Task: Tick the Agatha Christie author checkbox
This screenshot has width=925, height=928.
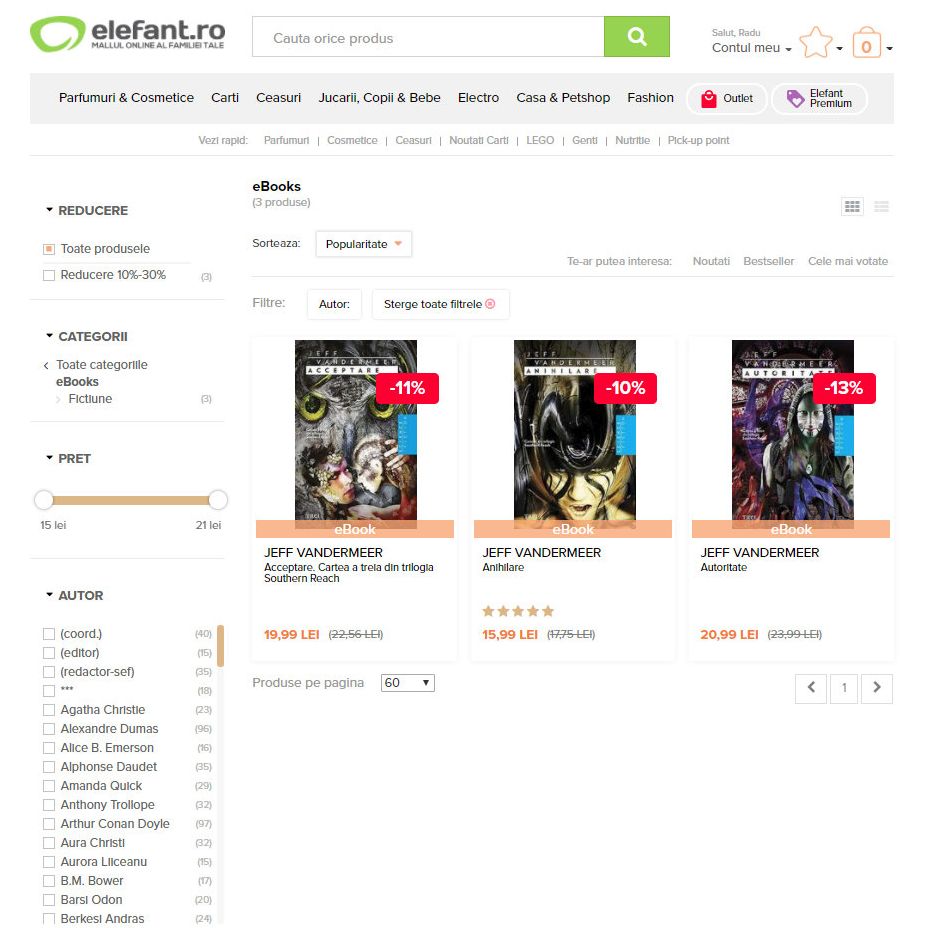Action: point(49,710)
